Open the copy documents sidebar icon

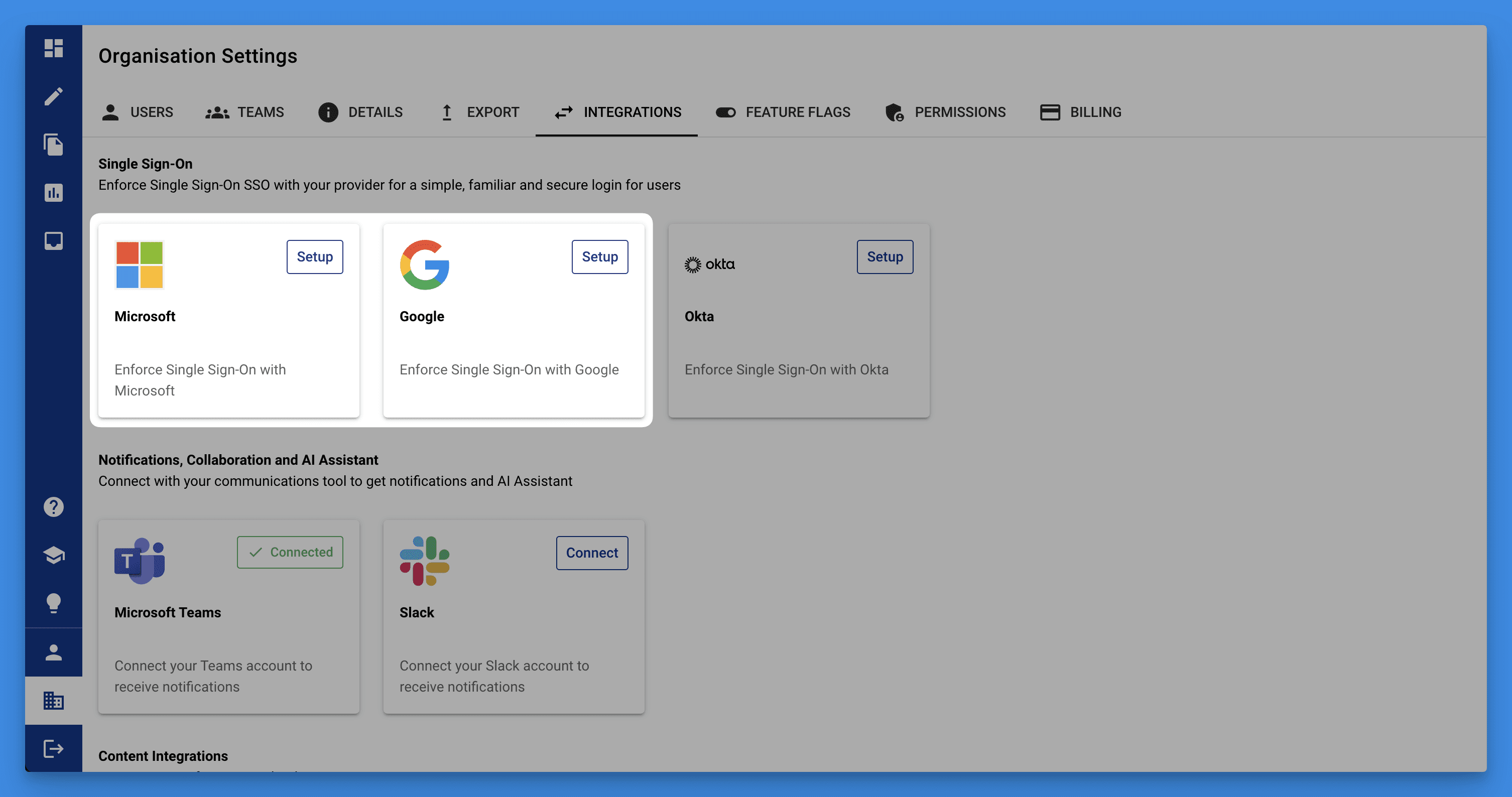[53, 145]
